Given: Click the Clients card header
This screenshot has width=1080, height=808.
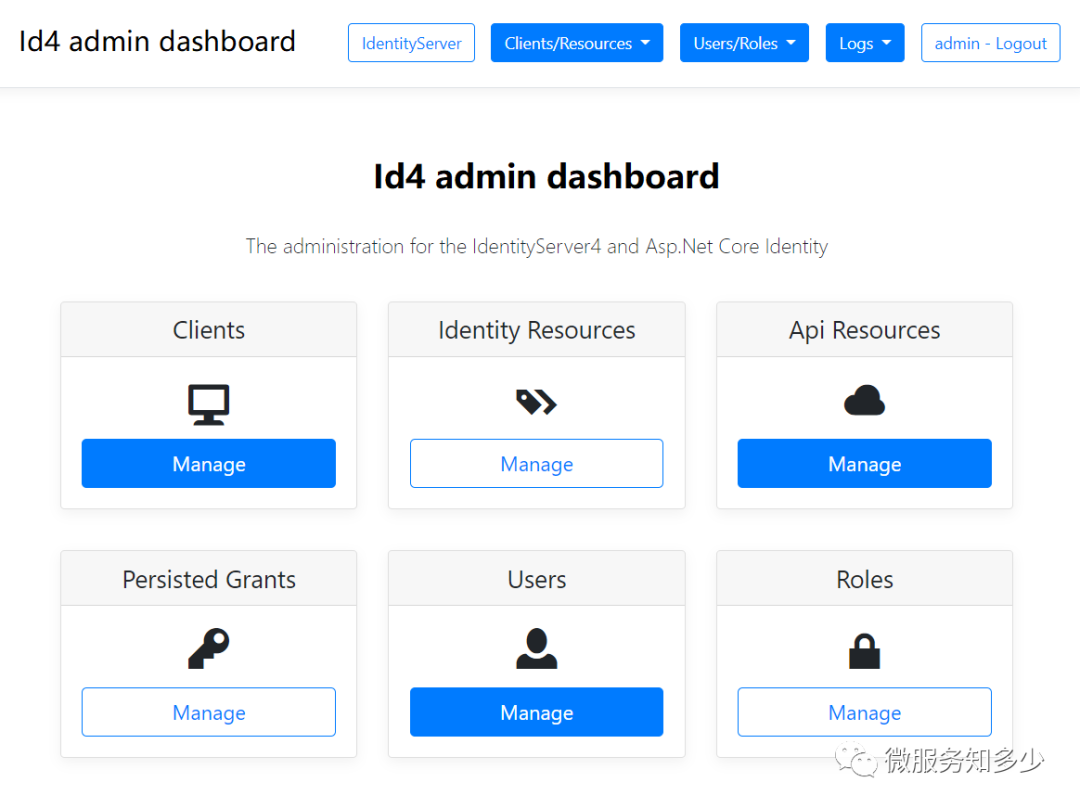Looking at the screenshot, I should 209,330.
